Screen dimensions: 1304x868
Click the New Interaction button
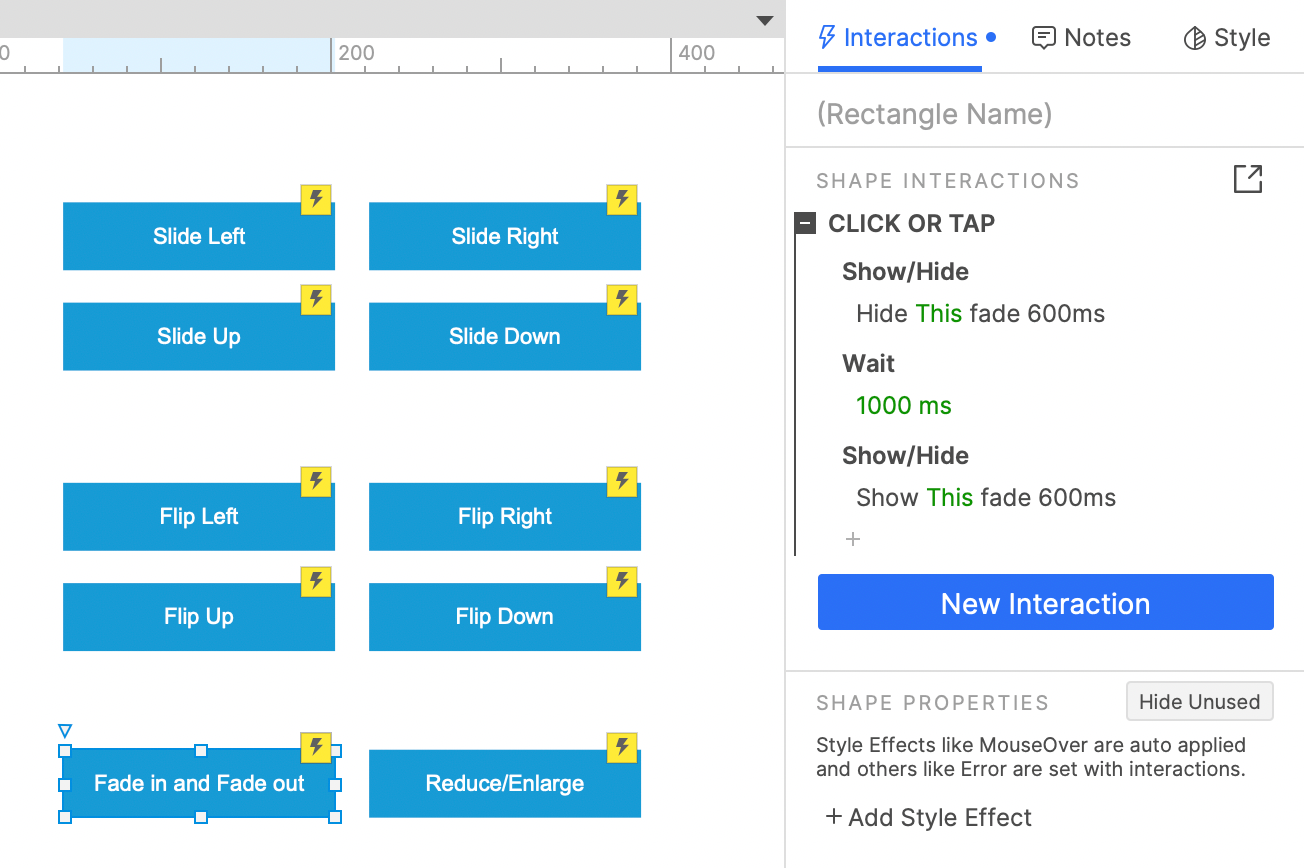[1046, 602]
